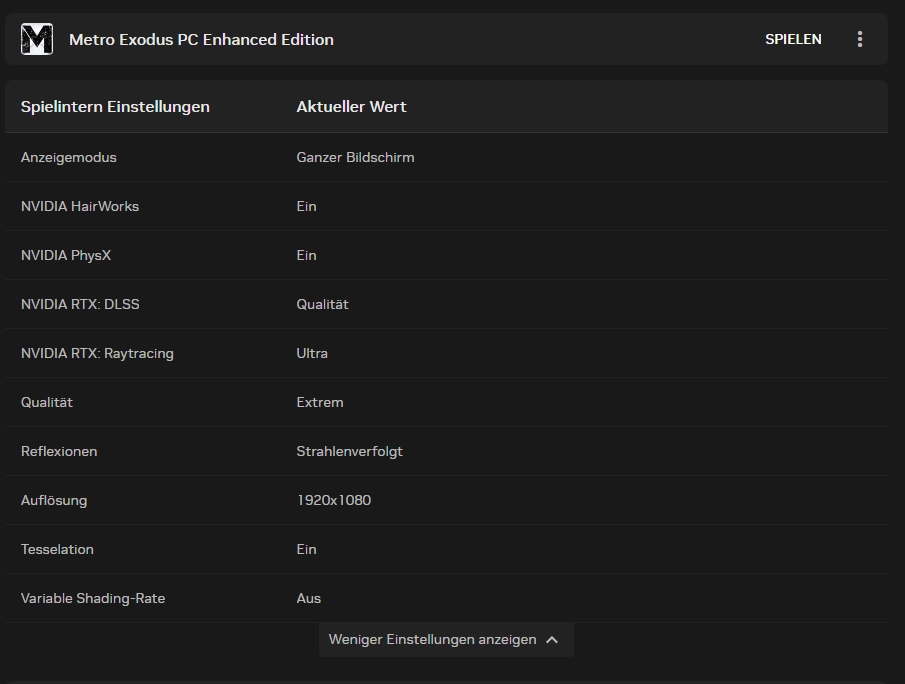This screenshot has width=905, height=684.
Task: Click the SPIELEN button
Action: pos(793,39)
